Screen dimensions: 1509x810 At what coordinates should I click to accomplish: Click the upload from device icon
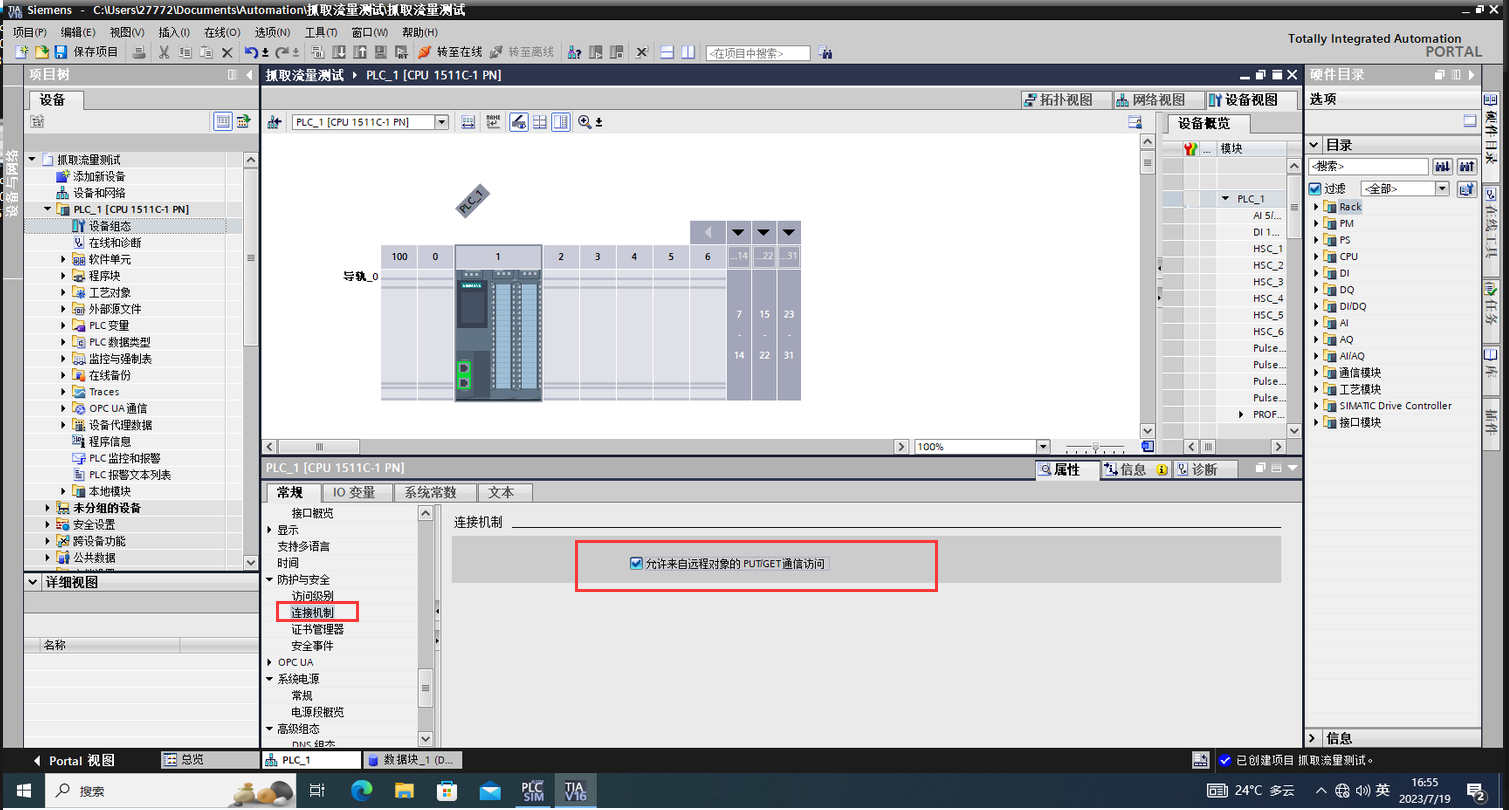point(360,52)
